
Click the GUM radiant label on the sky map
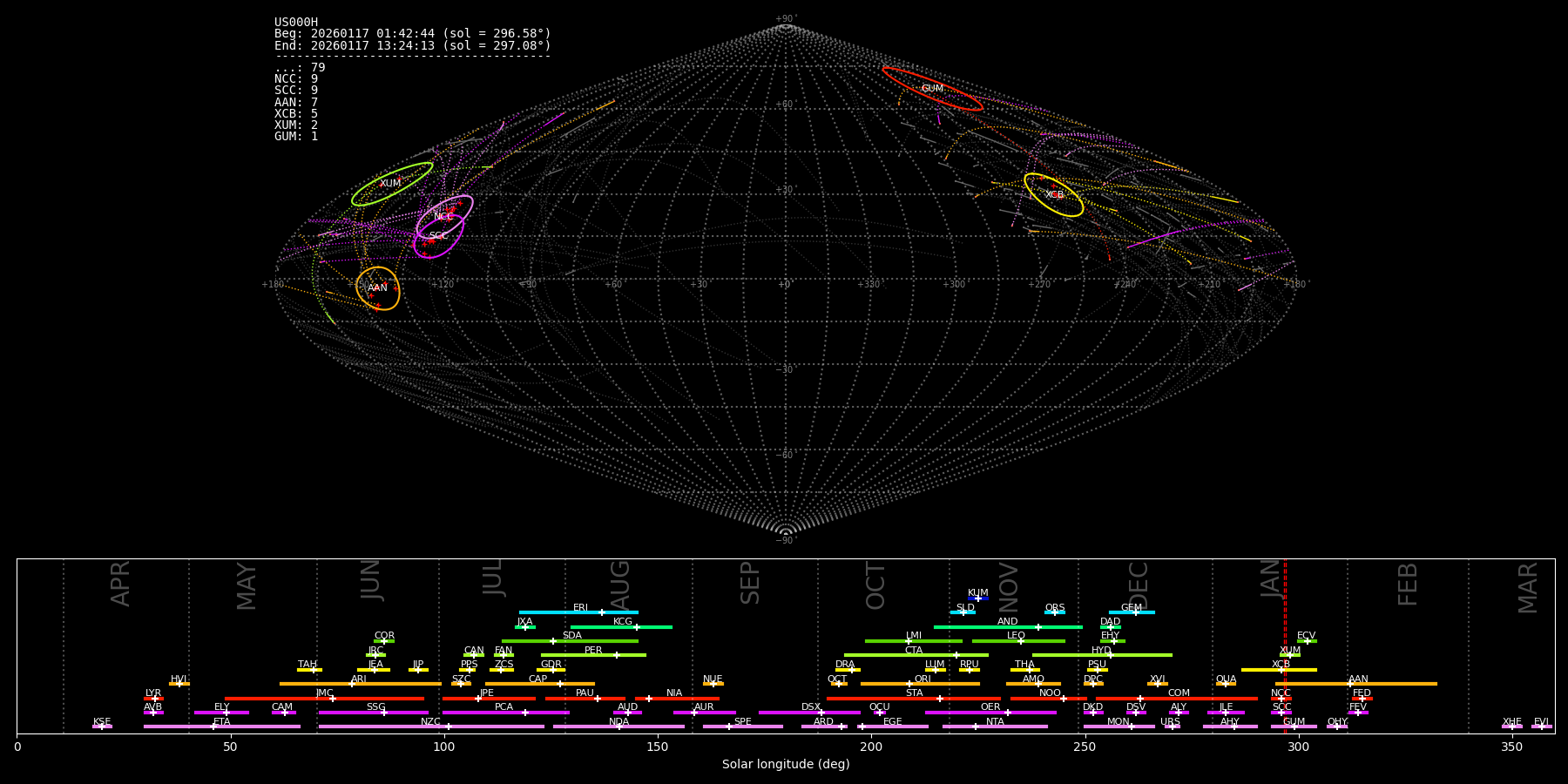pyautogui.click(x=932, y=89)
